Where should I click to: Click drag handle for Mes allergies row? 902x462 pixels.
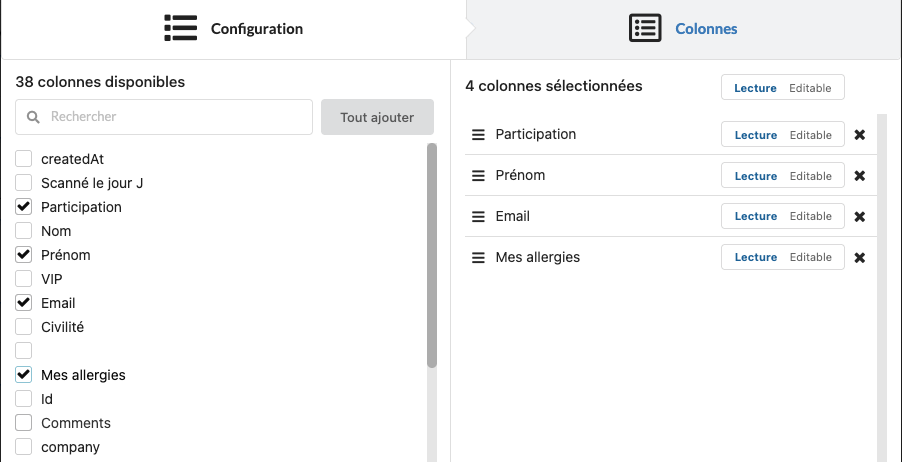[x=478, y=258]
